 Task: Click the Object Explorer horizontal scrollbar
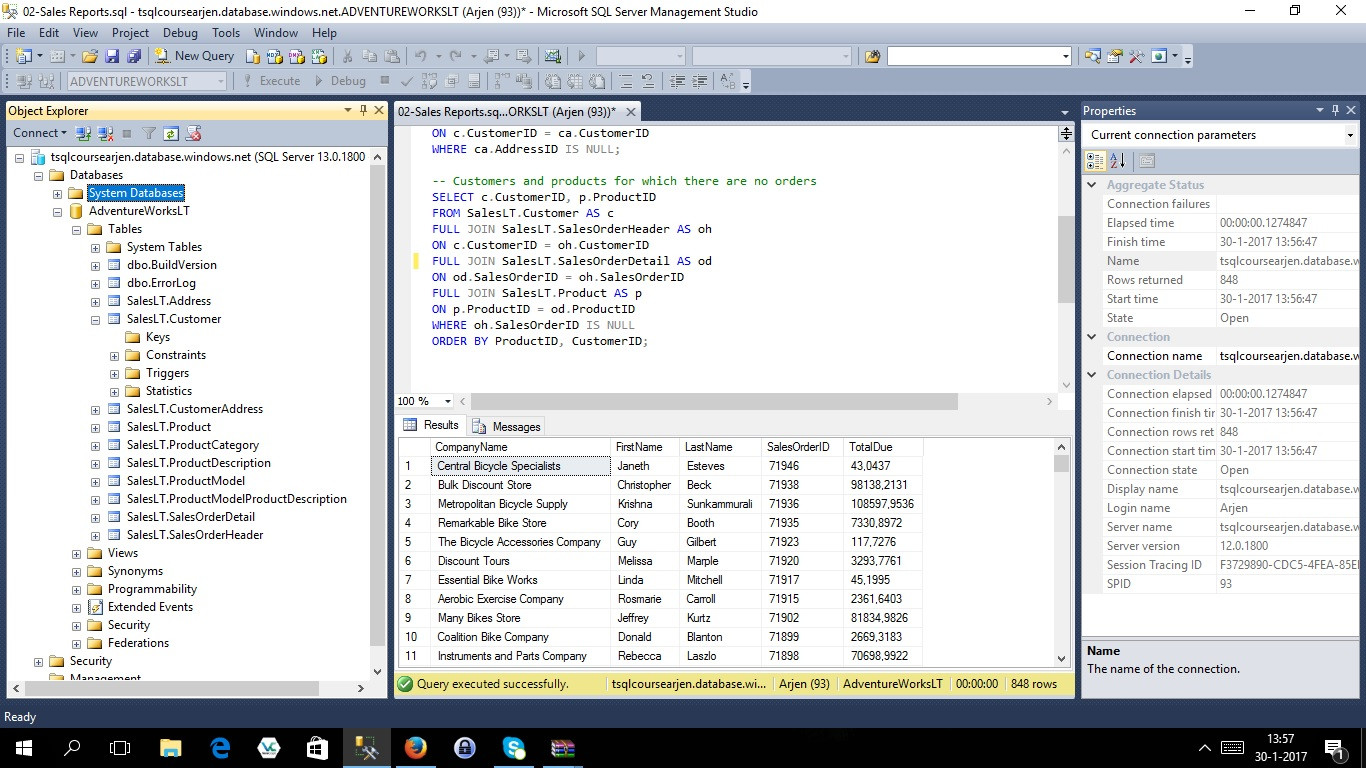pyautogui.click(x=188, y=689)
